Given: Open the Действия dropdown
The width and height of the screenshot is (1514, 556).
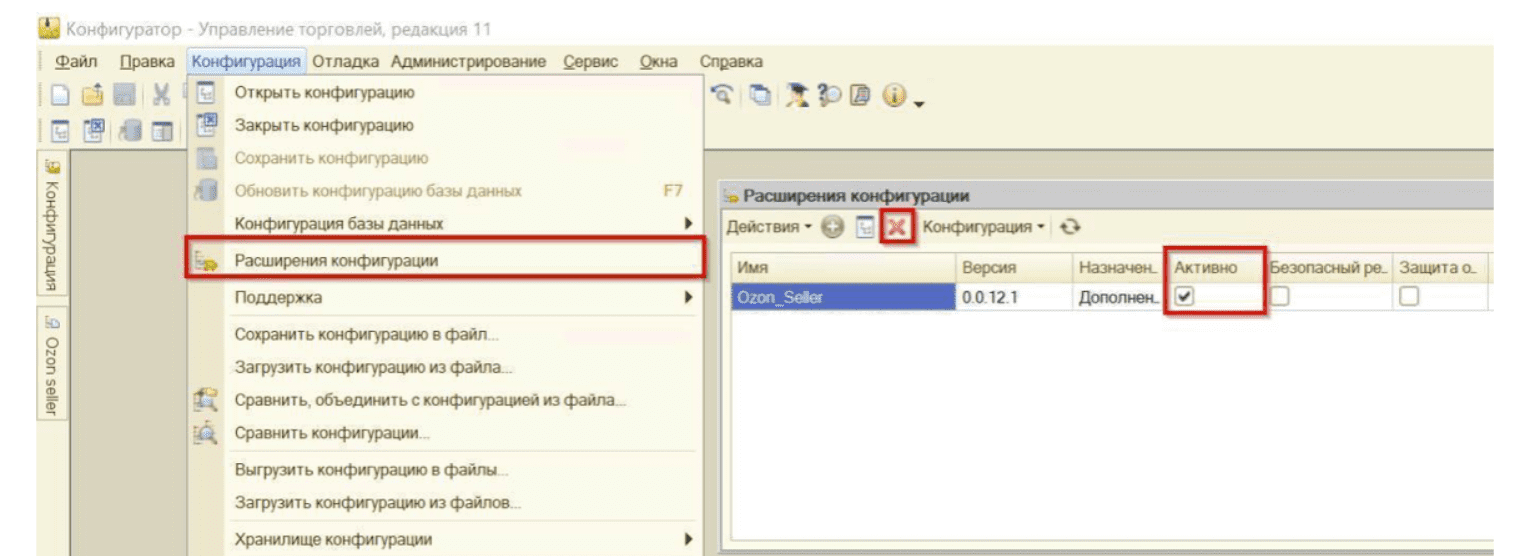Looking at the screenshot, I should click(769, 228).
